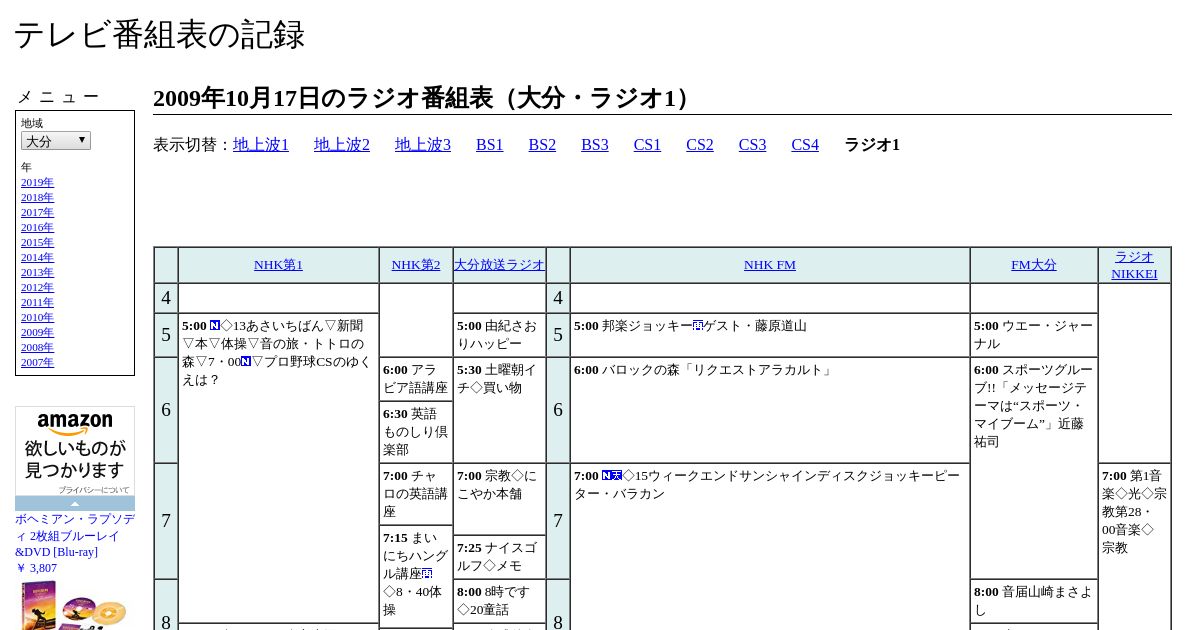The height and width of the screenshot is (630, 1200).
Task: Click the Bohemian Rhapsody Blu-ray product thumbnail
Action: click(75, 605)
